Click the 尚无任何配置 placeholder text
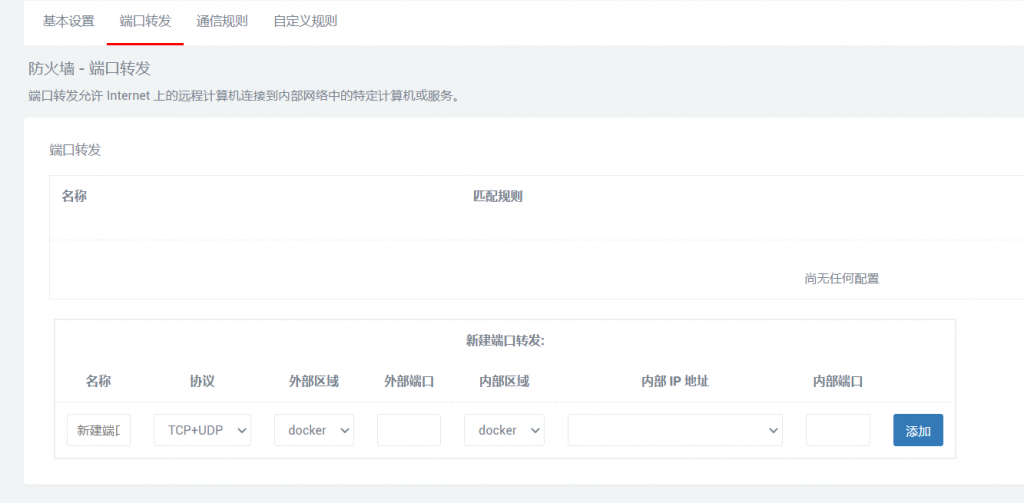 pos(841,279)
